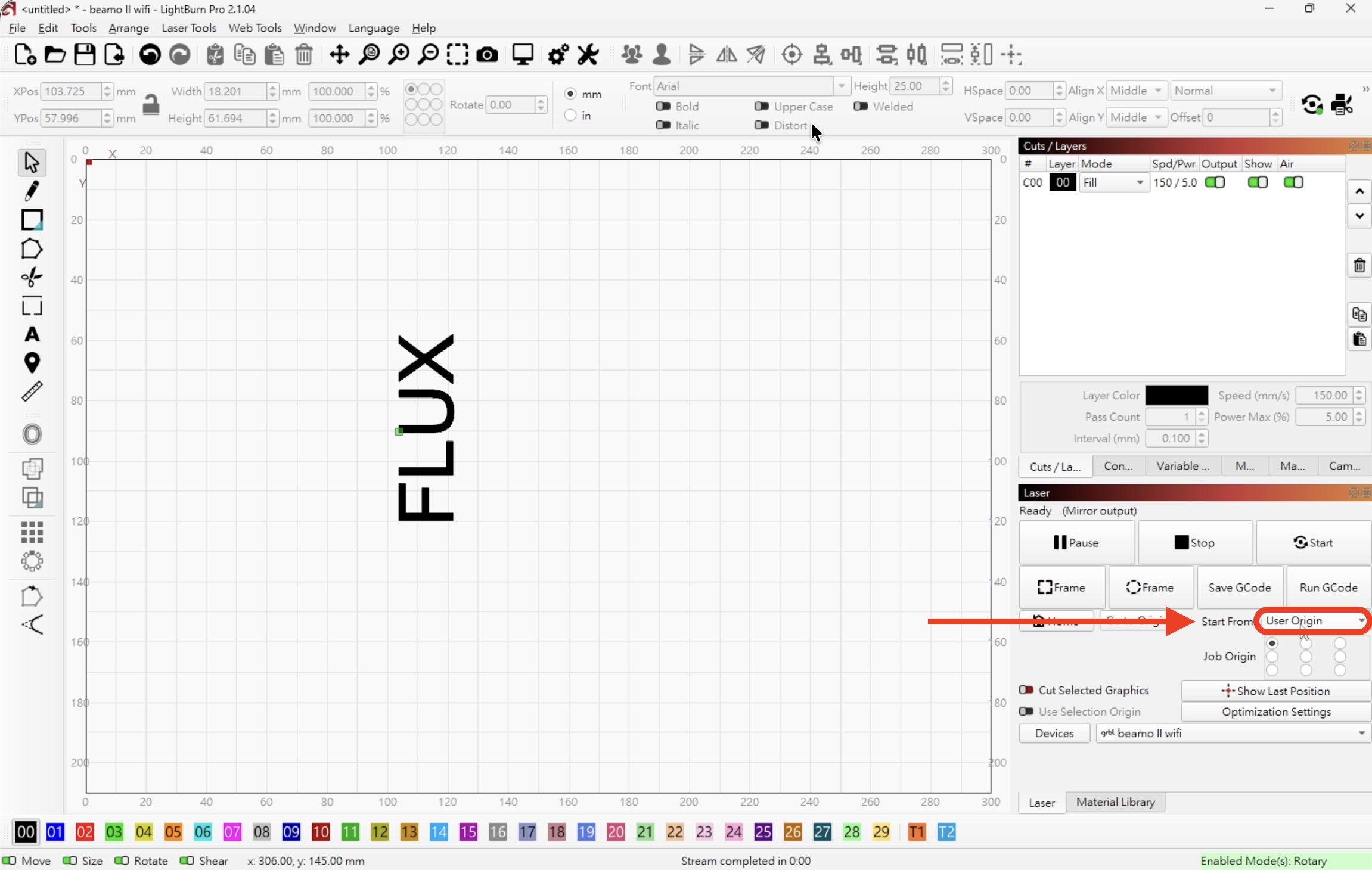Toggle the Bold text switch
Image resolution: width=1372 pixels, height=870 pixels.
(x=663, y=106)
